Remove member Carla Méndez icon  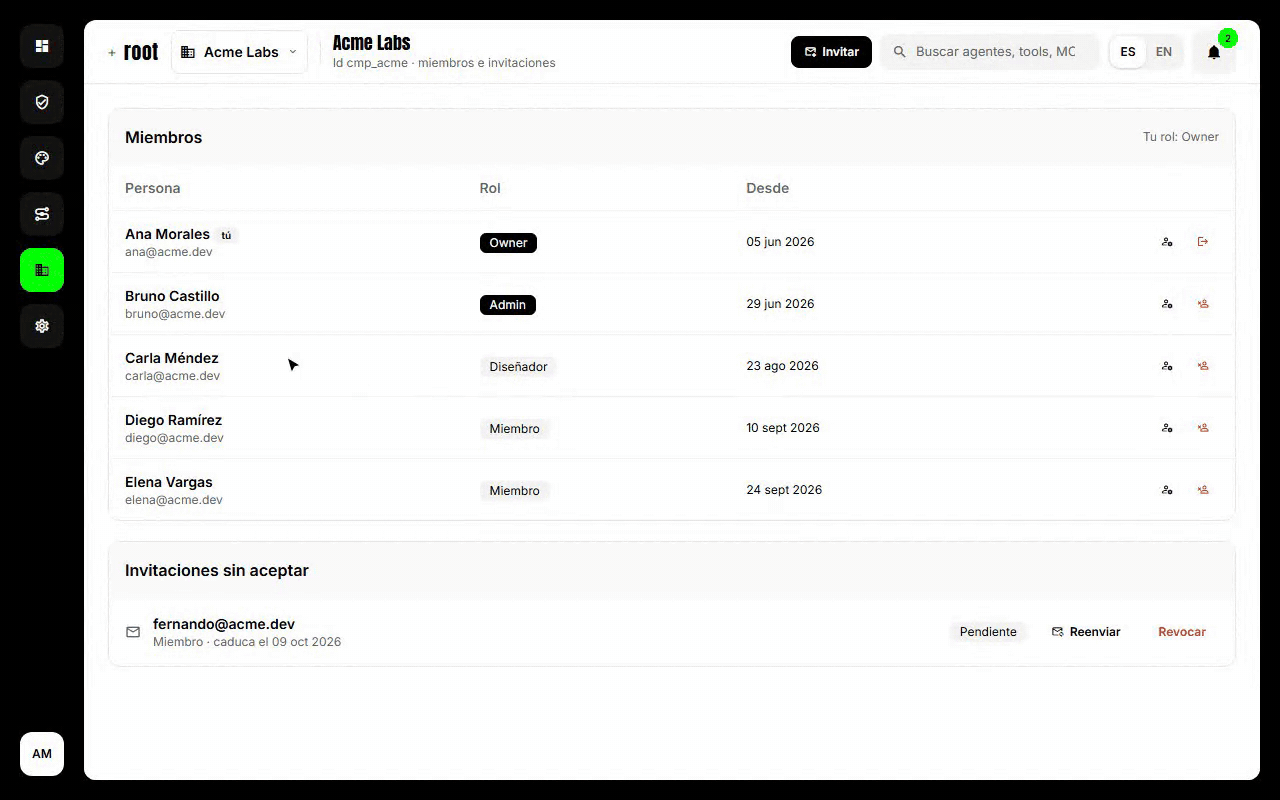pyautogui.click(x=1203, y=366)
